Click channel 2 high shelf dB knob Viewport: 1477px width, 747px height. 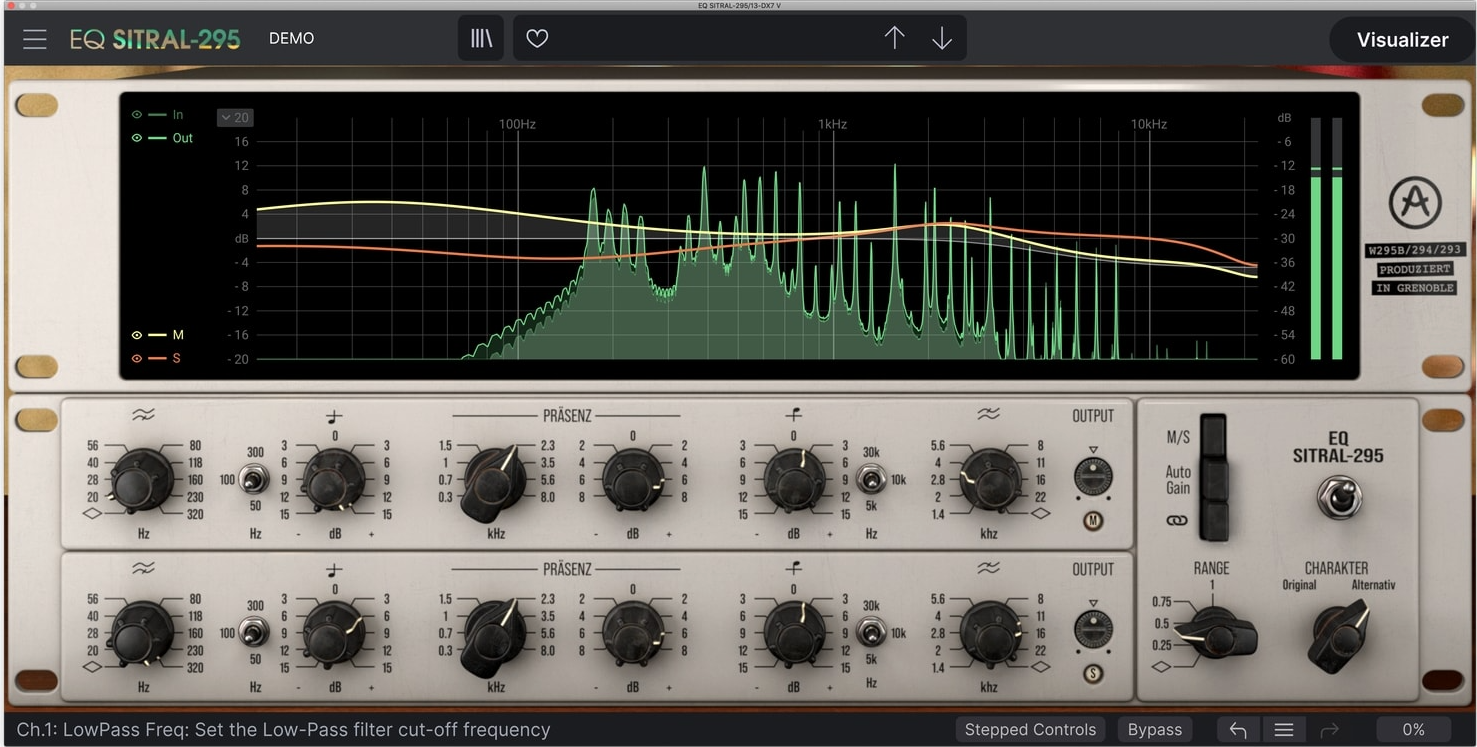click(x=794, y=632)
